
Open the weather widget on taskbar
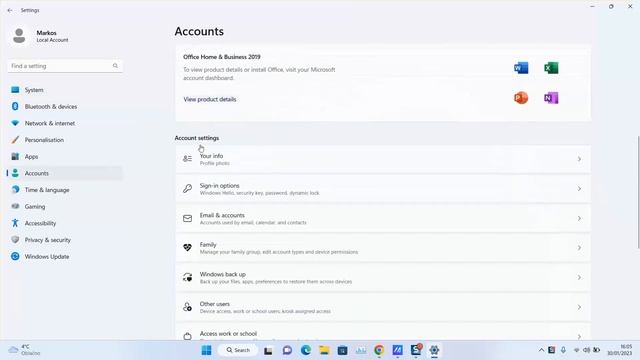(24, 350)
